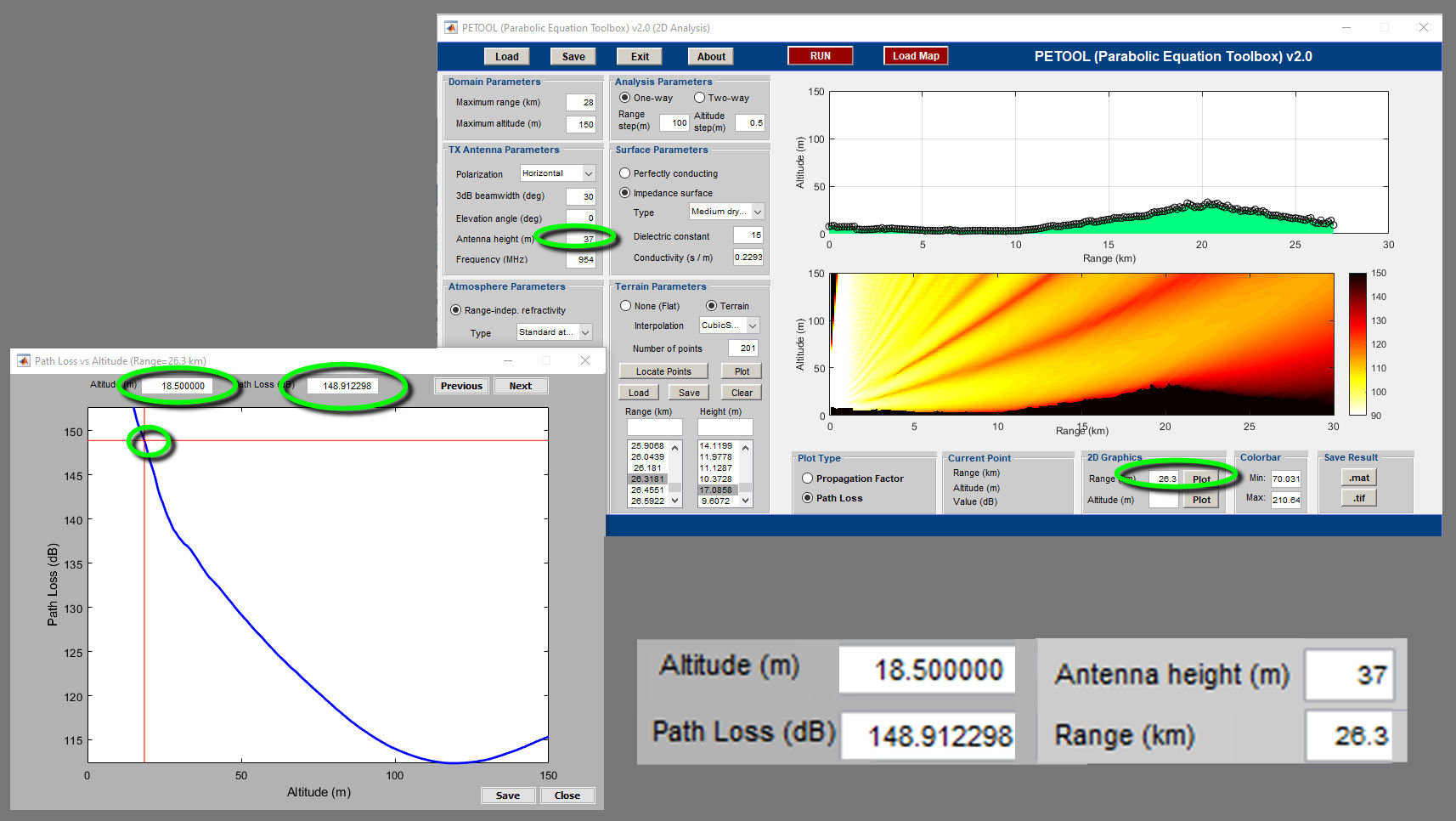This screenshot has width=1456, height=821.
Task: Open the Polarization dropdown
Action: click(558, 173)
